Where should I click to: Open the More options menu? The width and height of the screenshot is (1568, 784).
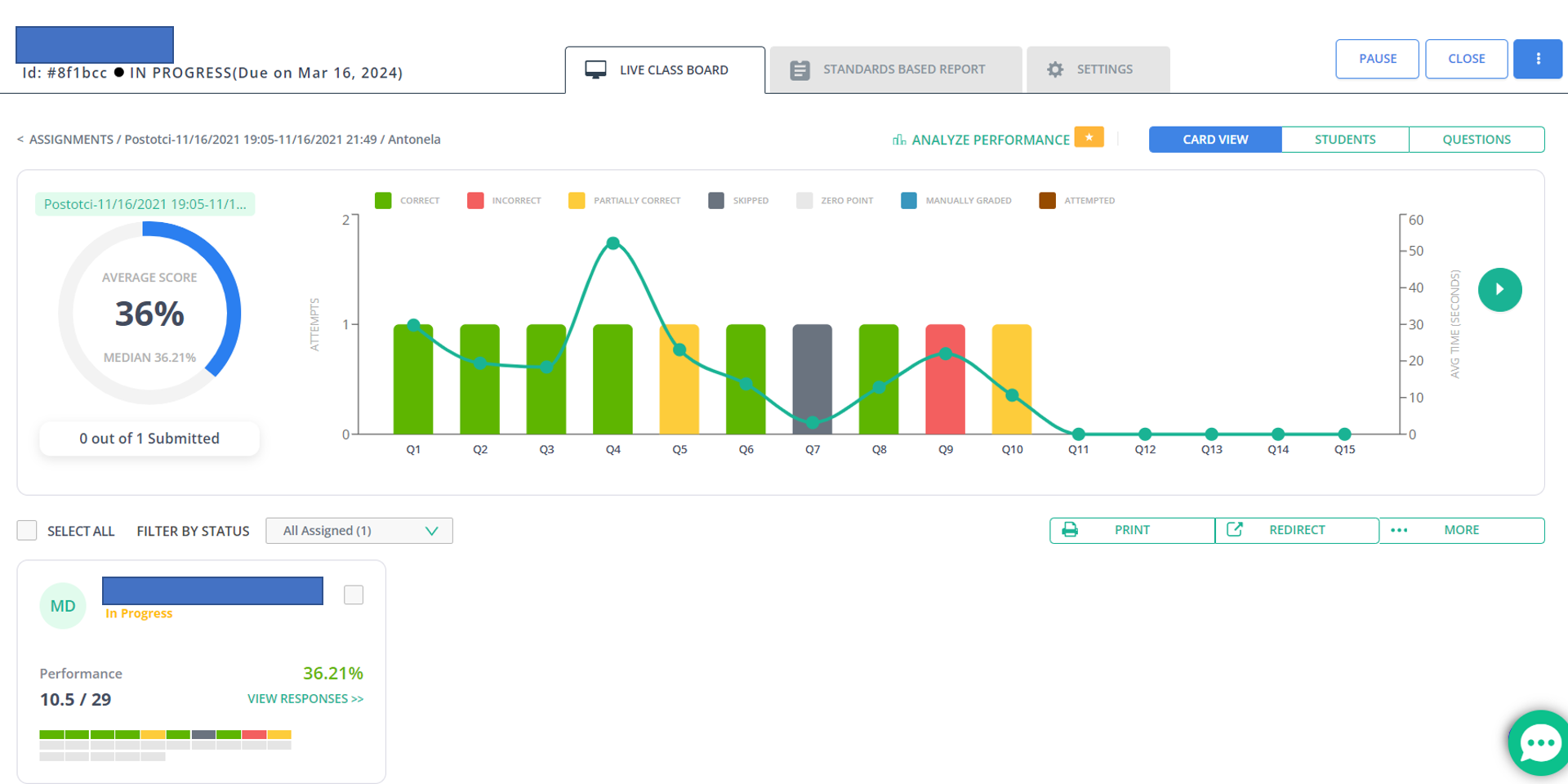coord(1461,530)
